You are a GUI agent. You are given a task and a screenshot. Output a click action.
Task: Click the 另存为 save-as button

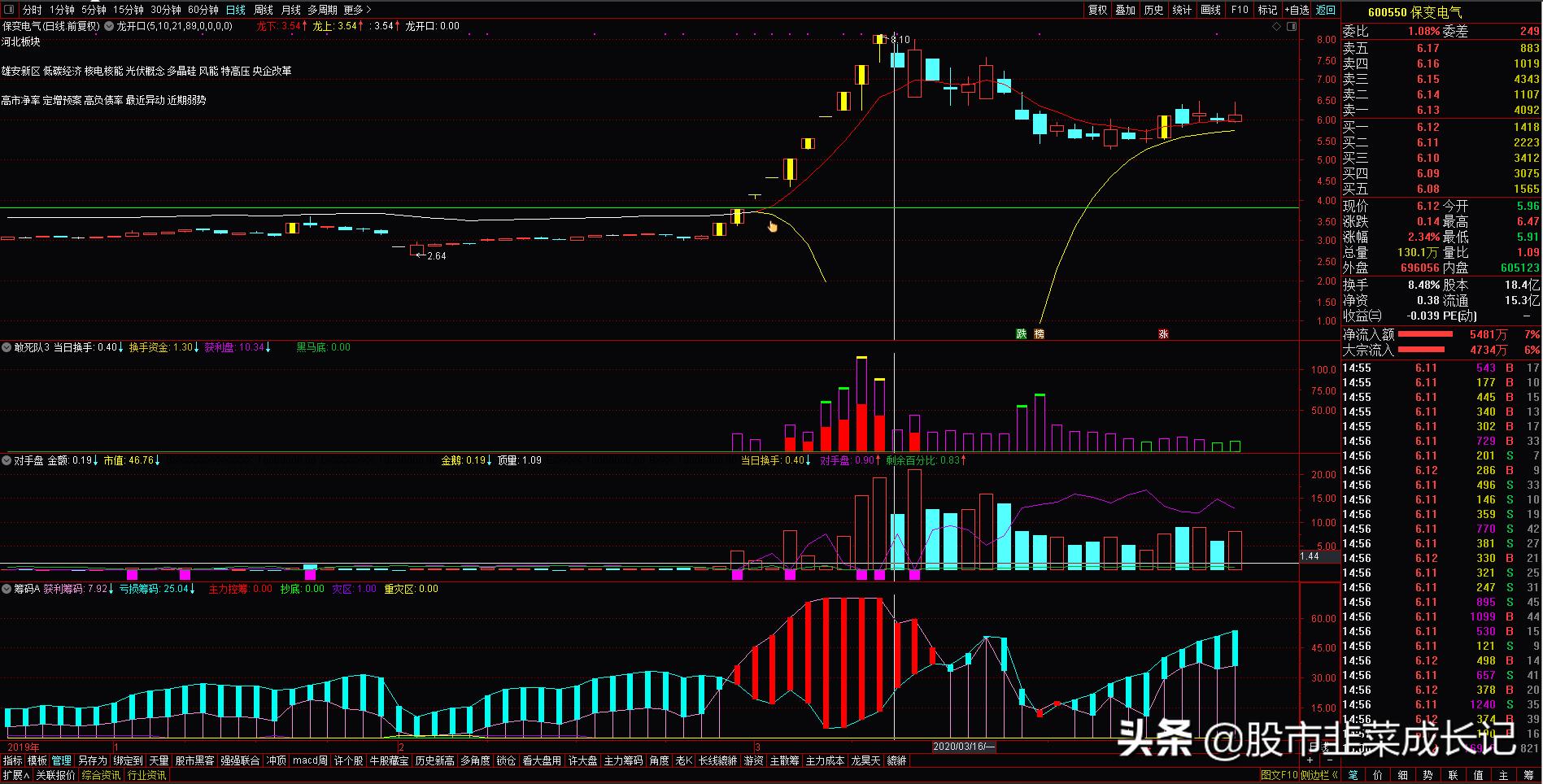point(93,760)
